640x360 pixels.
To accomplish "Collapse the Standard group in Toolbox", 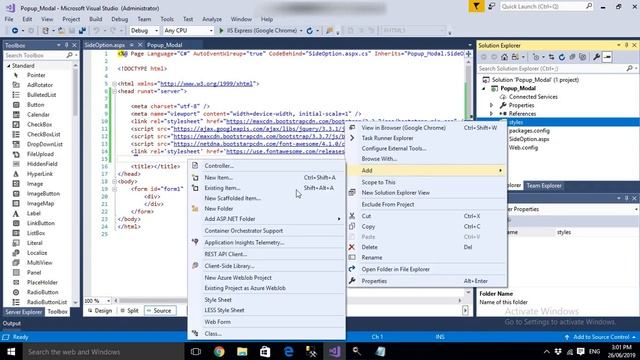I will click(x=9, y=66).
